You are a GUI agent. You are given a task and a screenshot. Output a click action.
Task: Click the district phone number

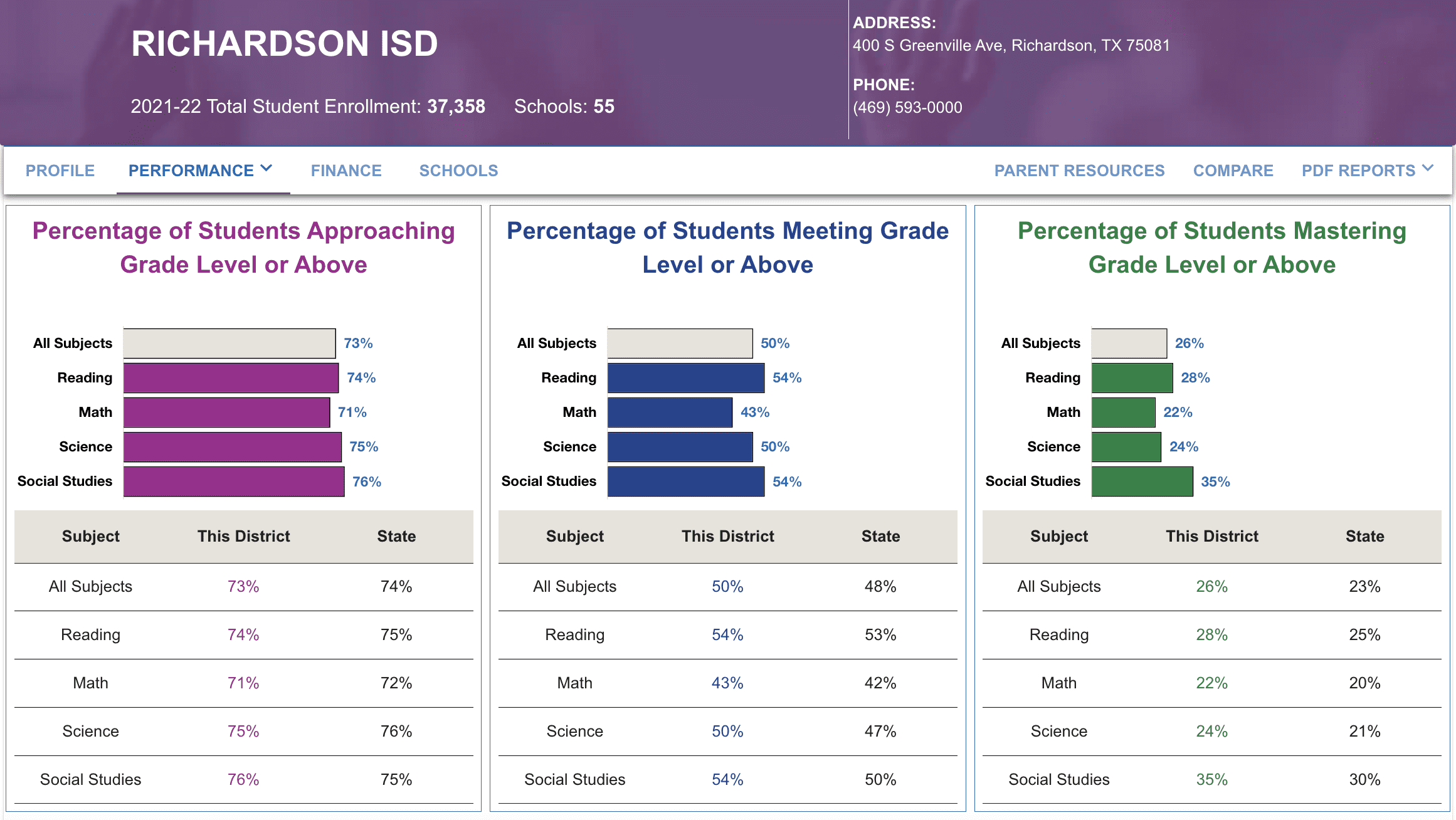907,108
